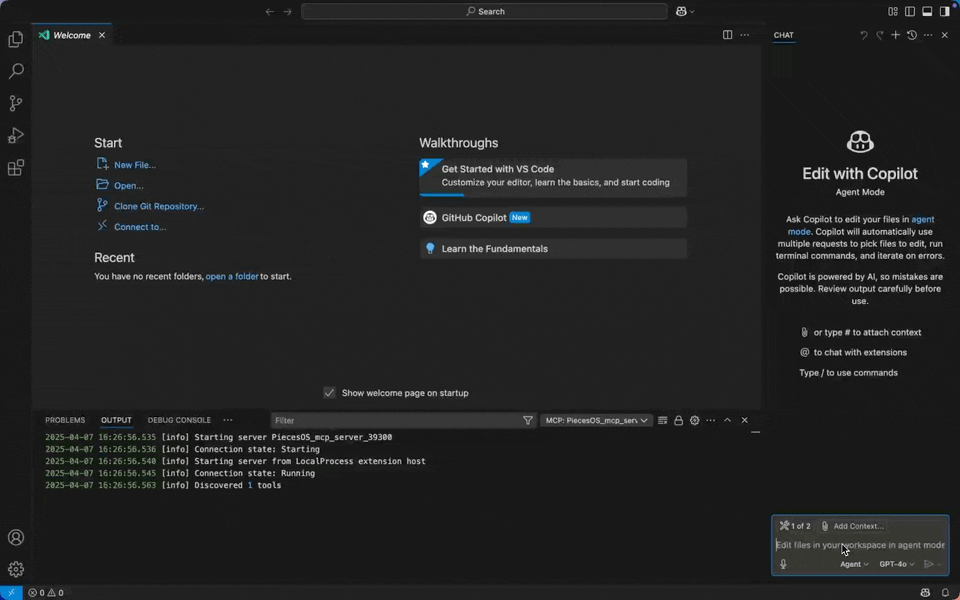Open the Manage gear in activity bar
The width and height of the screenshot is (960, 600).
pos(16,569)
